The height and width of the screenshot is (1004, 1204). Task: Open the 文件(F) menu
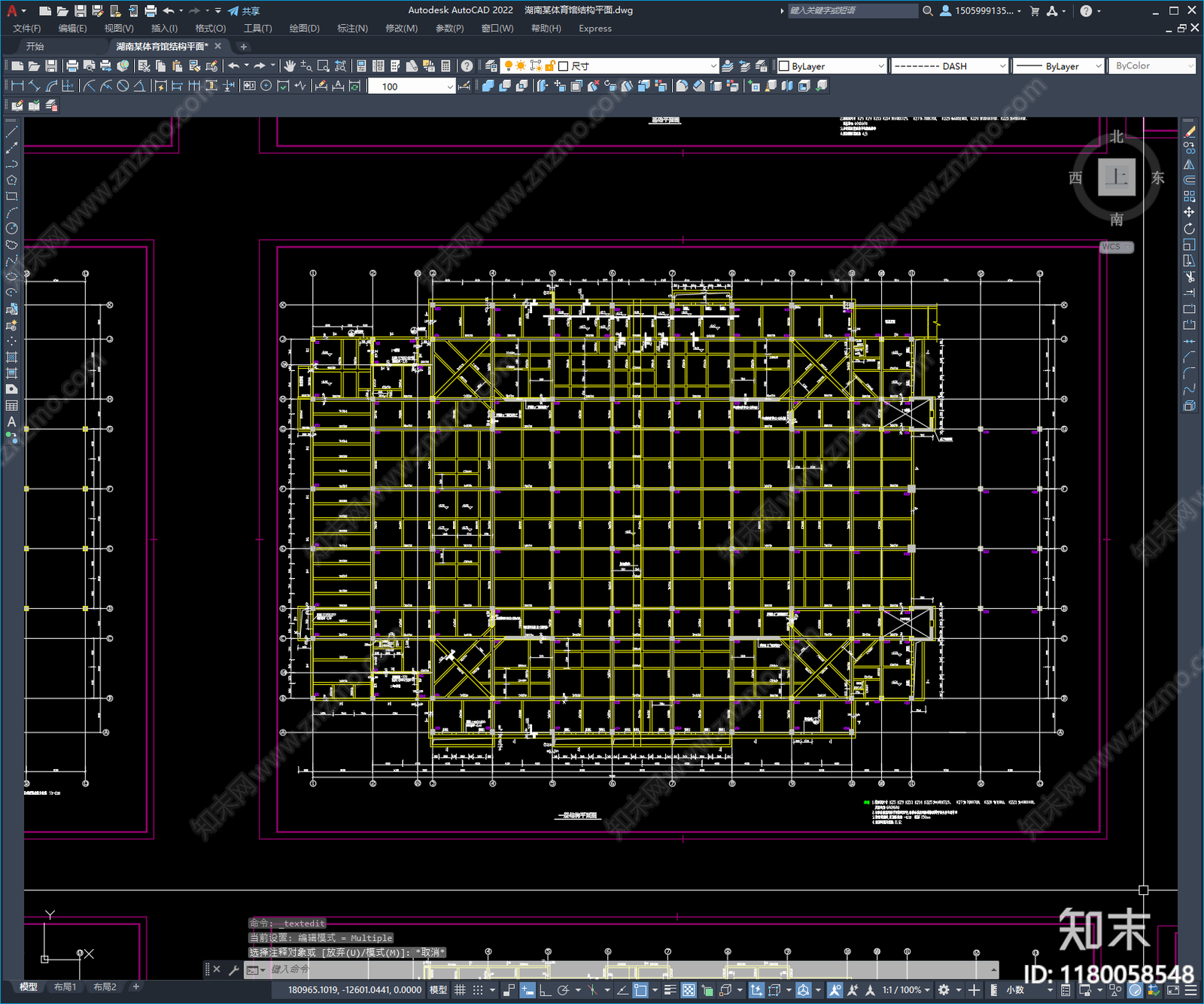click(27, 28)
